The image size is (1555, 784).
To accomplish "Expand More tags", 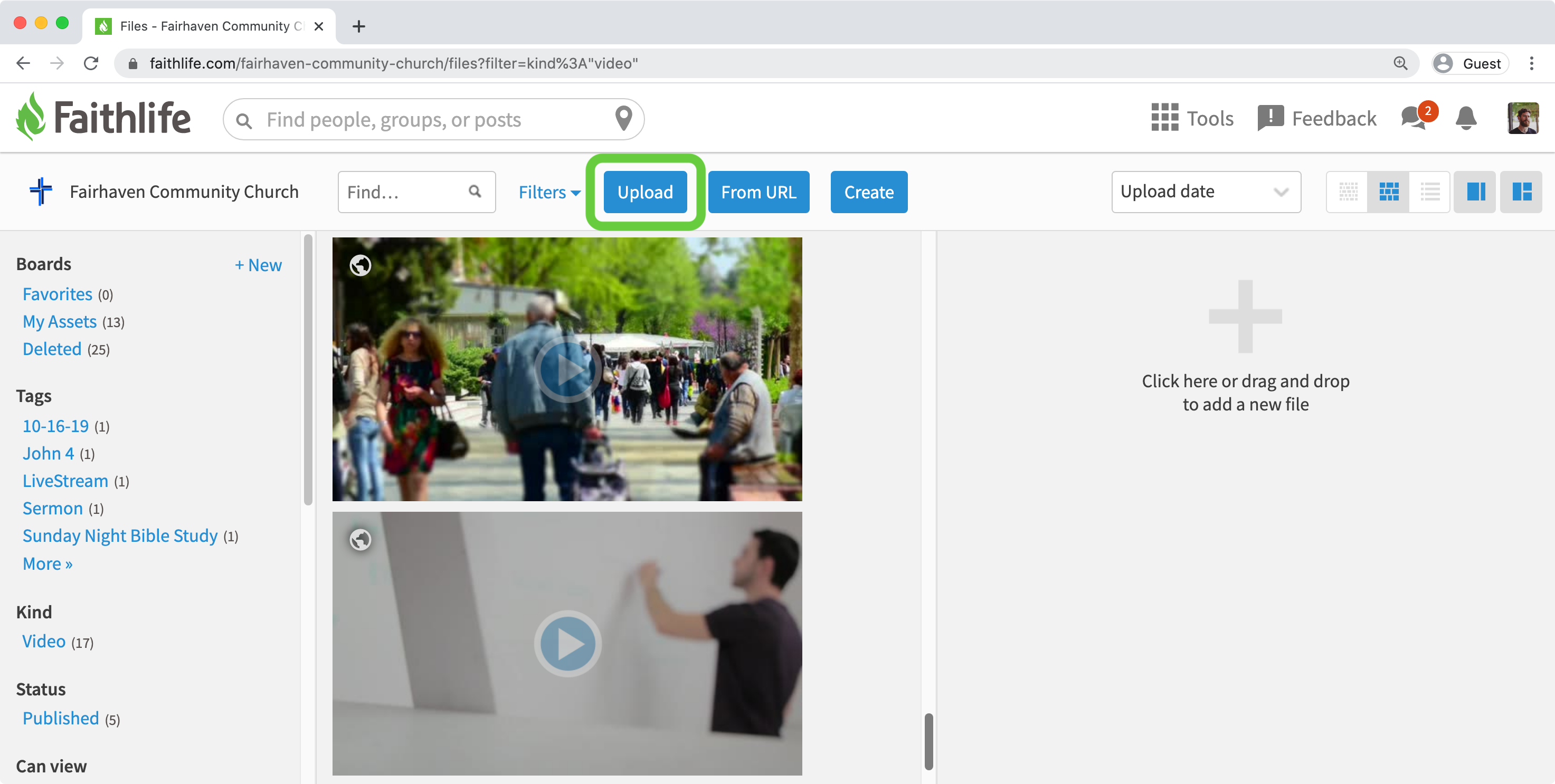I will (48, 563).
